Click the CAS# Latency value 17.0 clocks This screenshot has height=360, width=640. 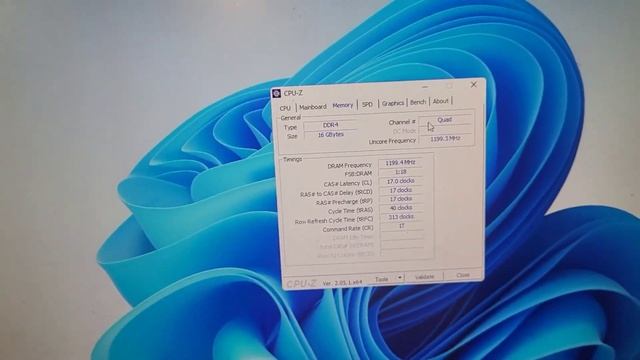[401, 181]
